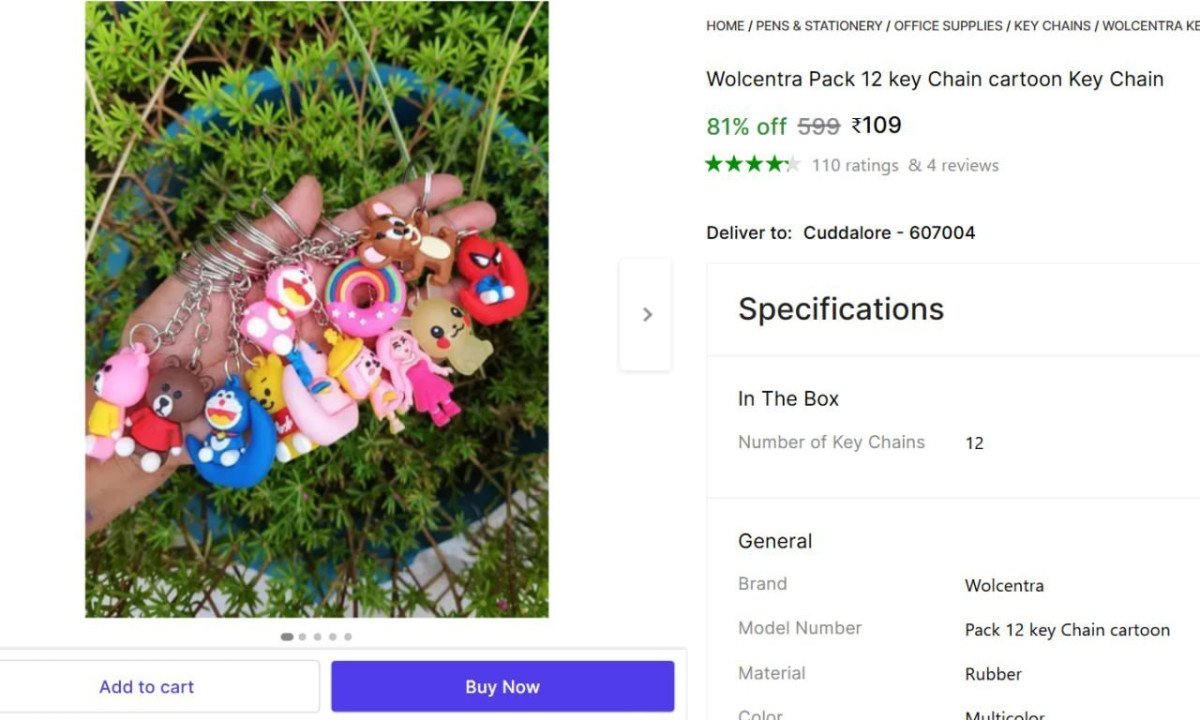Click the first filled rating star
The image size is (1200, 720).
tap(712, 163)
